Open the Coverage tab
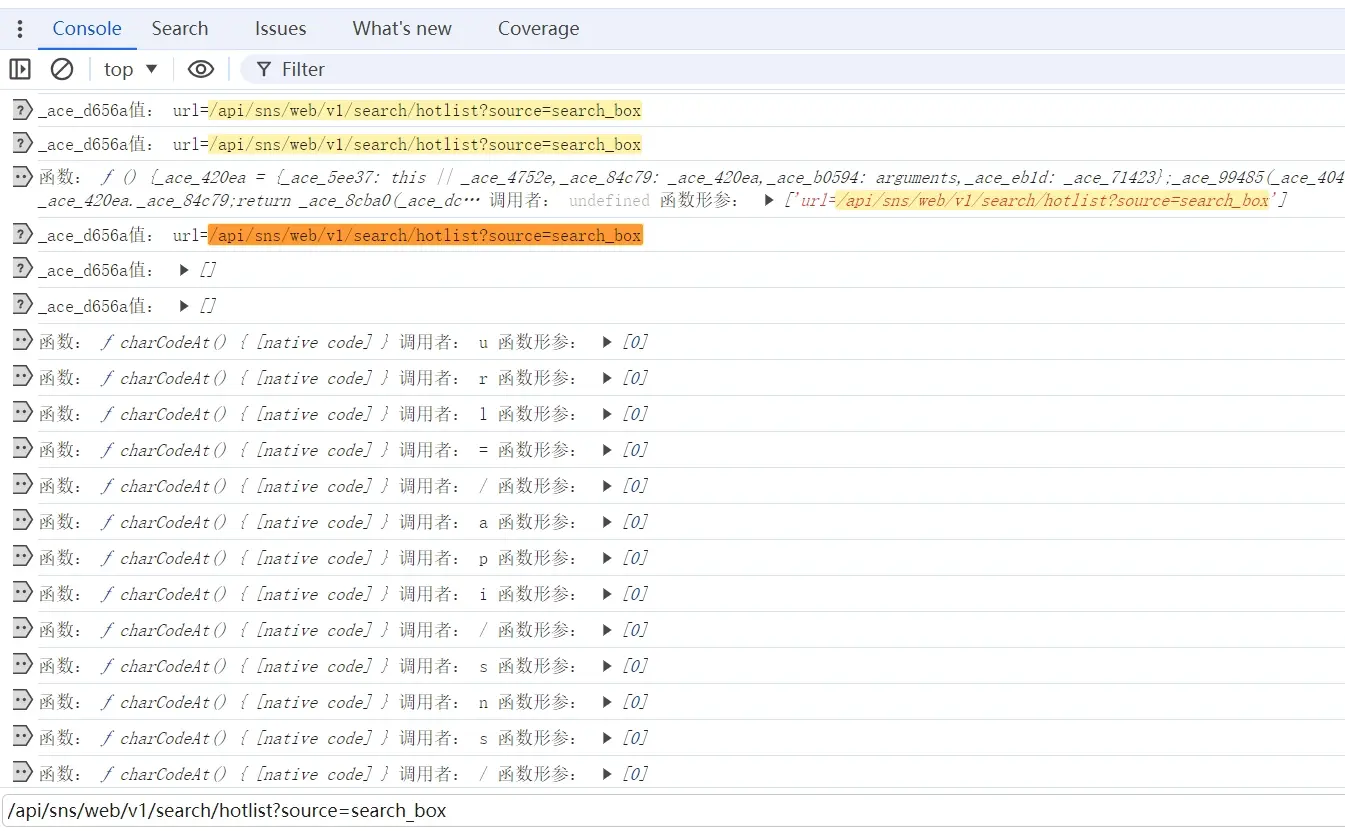The image size is (1345, 831). (538, 29)
